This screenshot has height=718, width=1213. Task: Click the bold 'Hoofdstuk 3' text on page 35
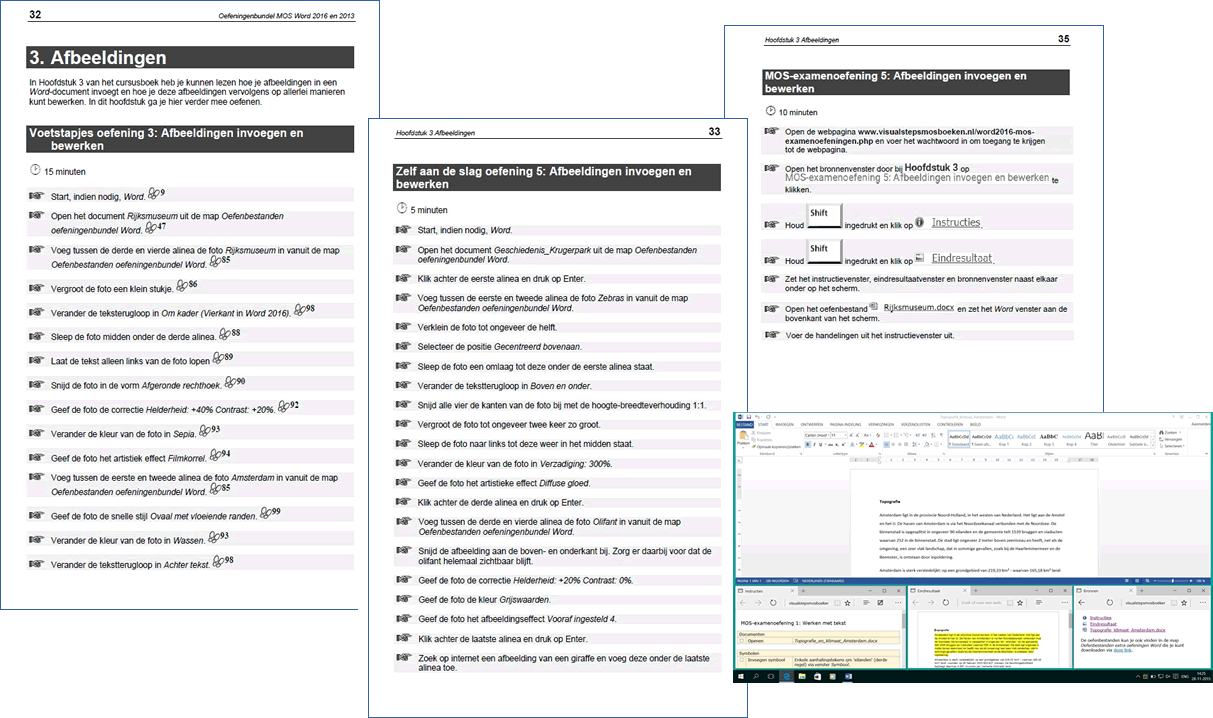pos(932,168)
